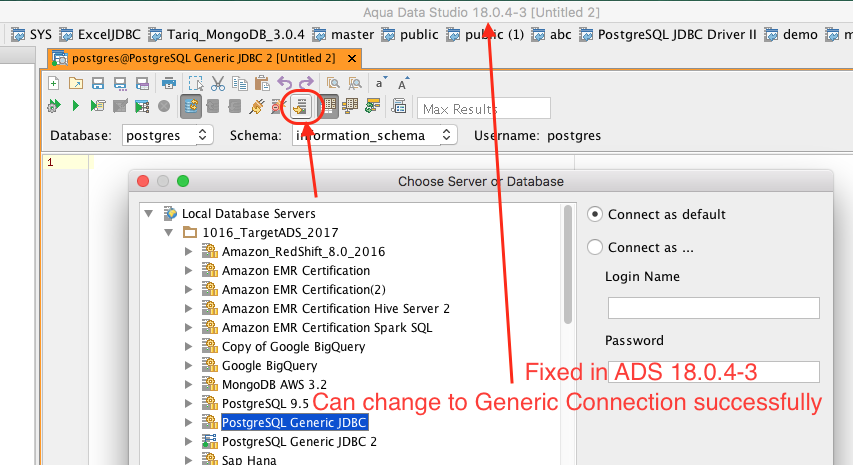
Task: Click the grayed-out Stop execution icon
Action: coord(164,106)
